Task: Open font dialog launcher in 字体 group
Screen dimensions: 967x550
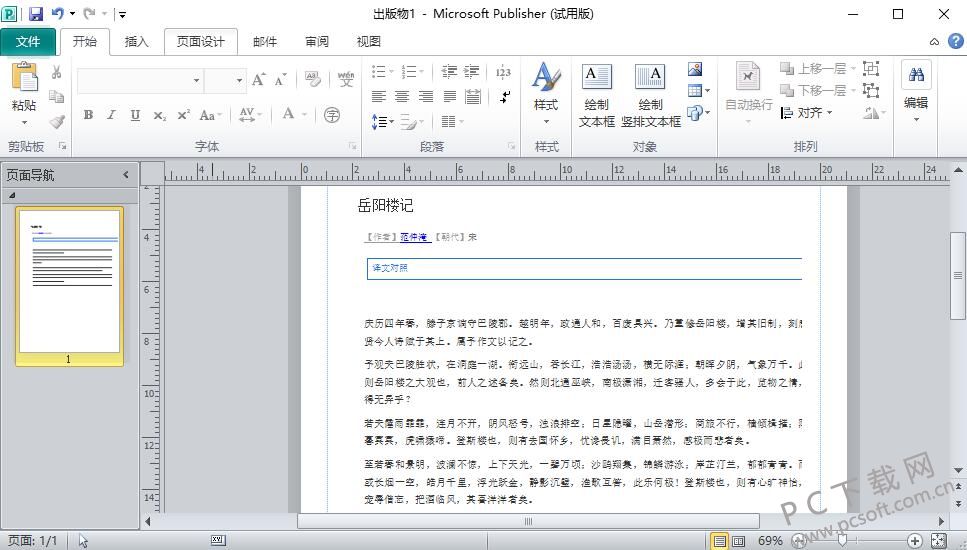Action: click(352, 146)
